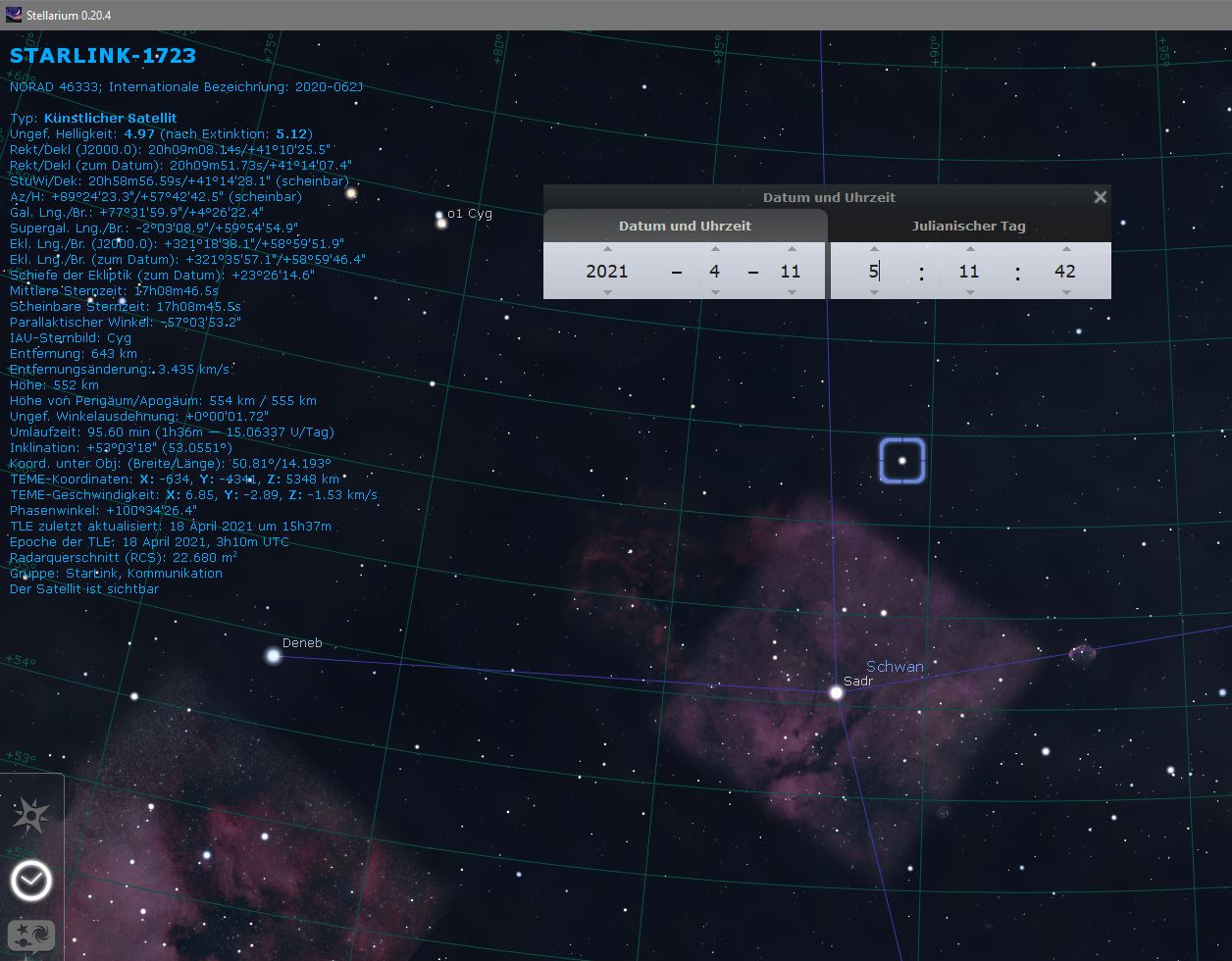Open sky and viewing options icon
This screenshot has width=1232, height=961.
click(31, 937)
